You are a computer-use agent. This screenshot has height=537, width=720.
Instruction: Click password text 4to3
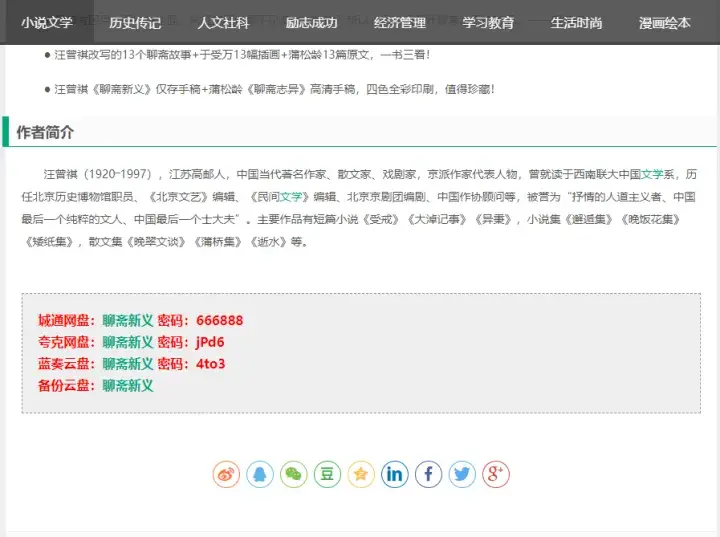coord(210,363)
